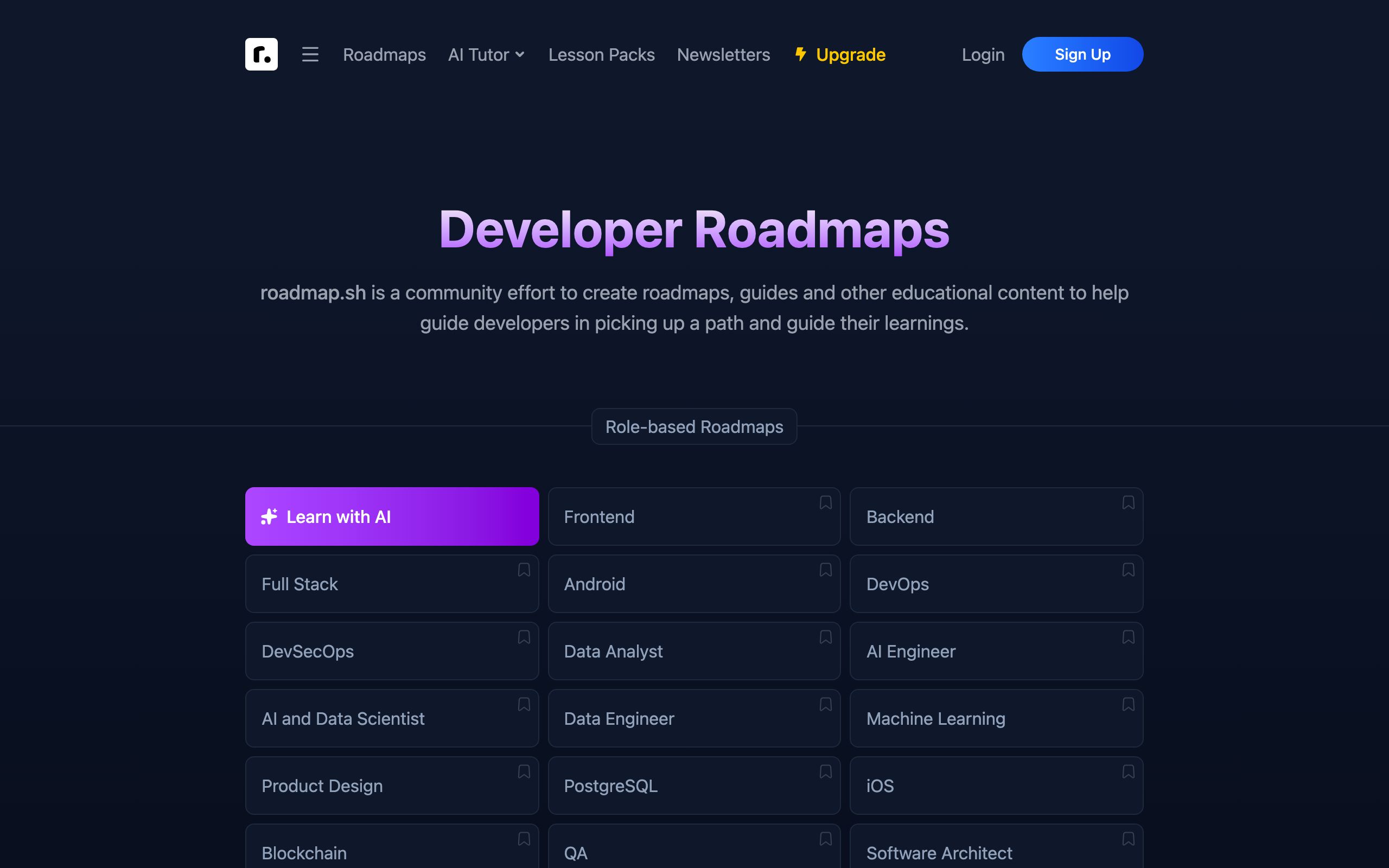Screen dimensions: 1389x868
Task: Bookmark the Blockchain roadmap
Action: pyautogui.click(x=524, y=838)
